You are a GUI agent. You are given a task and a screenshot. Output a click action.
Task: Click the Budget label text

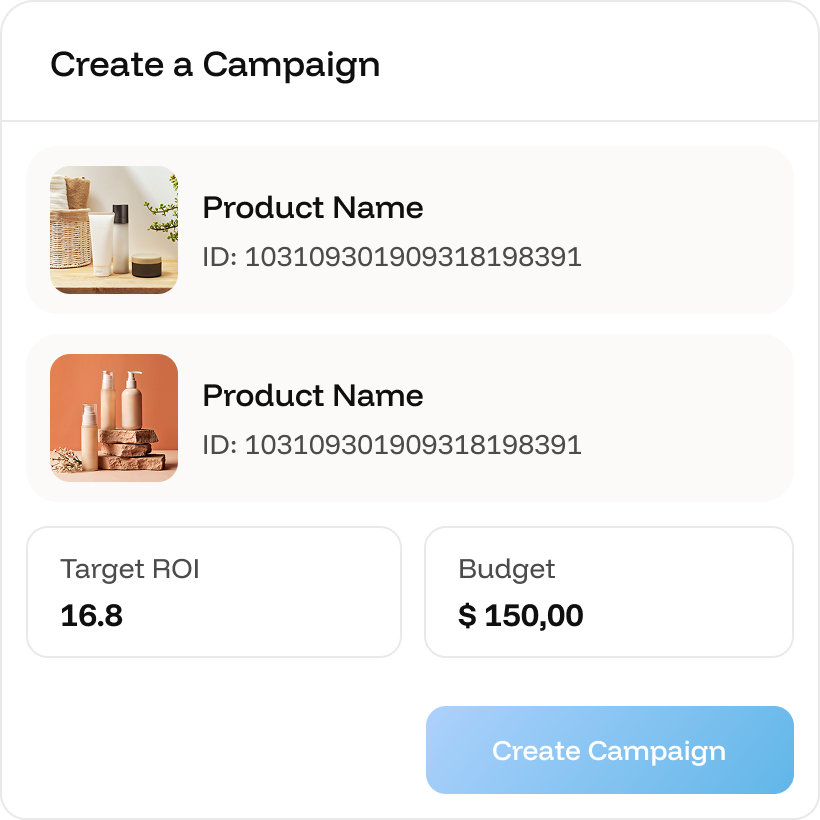506,570
